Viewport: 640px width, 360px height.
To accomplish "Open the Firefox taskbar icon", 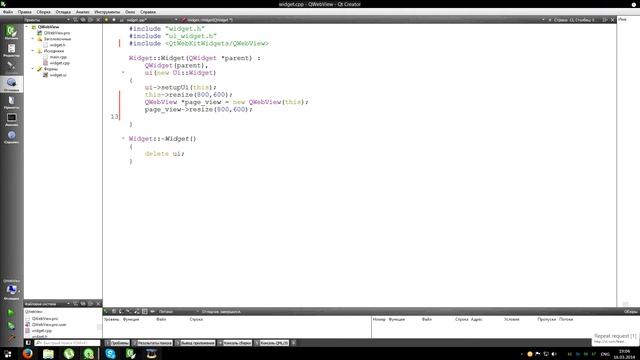I will point(28,353).
